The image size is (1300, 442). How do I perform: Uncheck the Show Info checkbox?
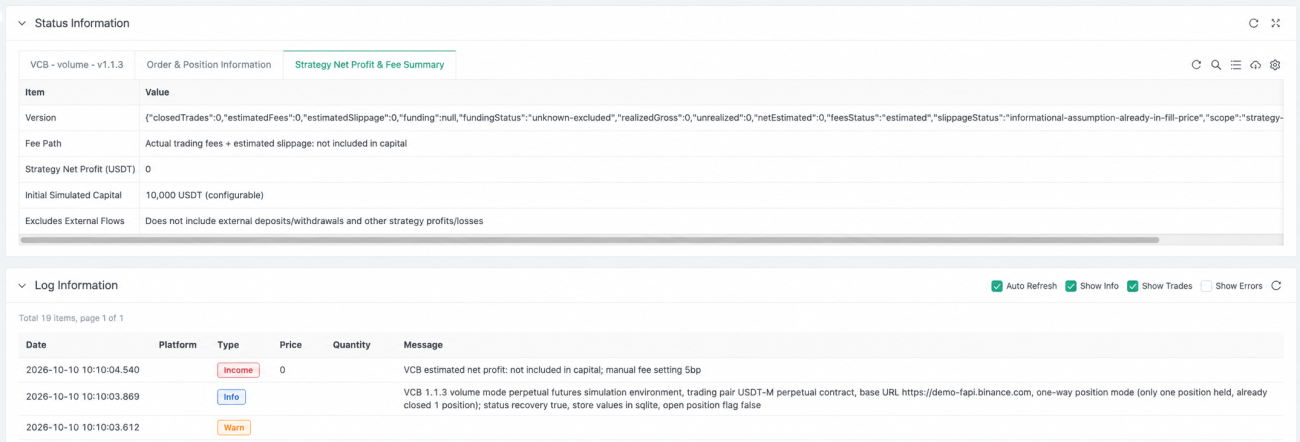click(1071, 286)
